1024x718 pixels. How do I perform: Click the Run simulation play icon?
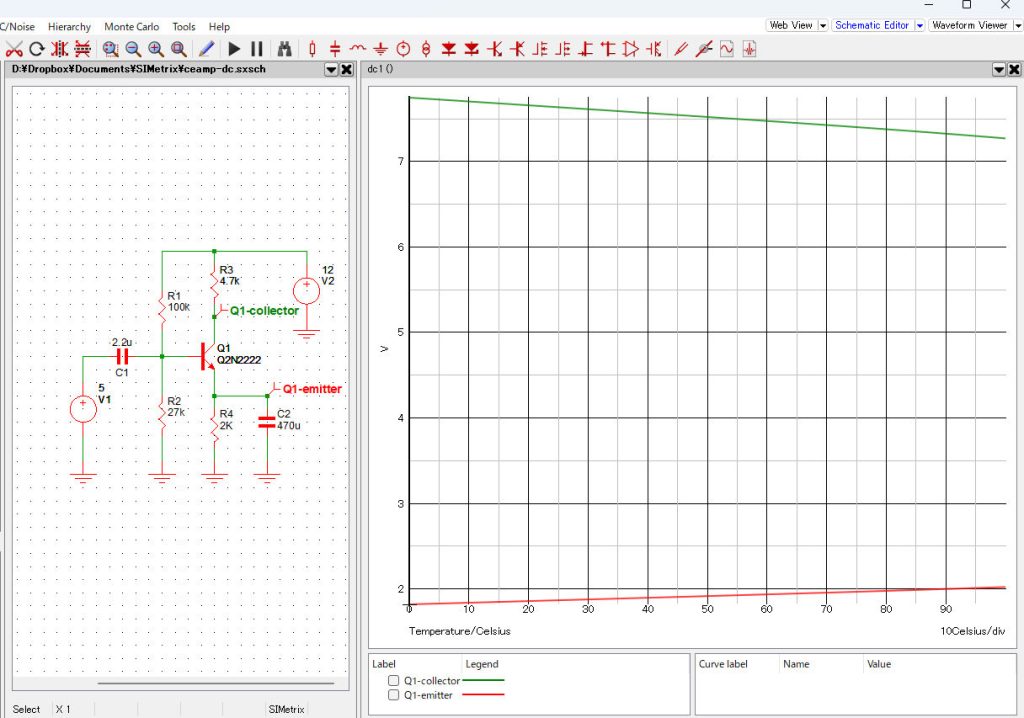(234, 48)
